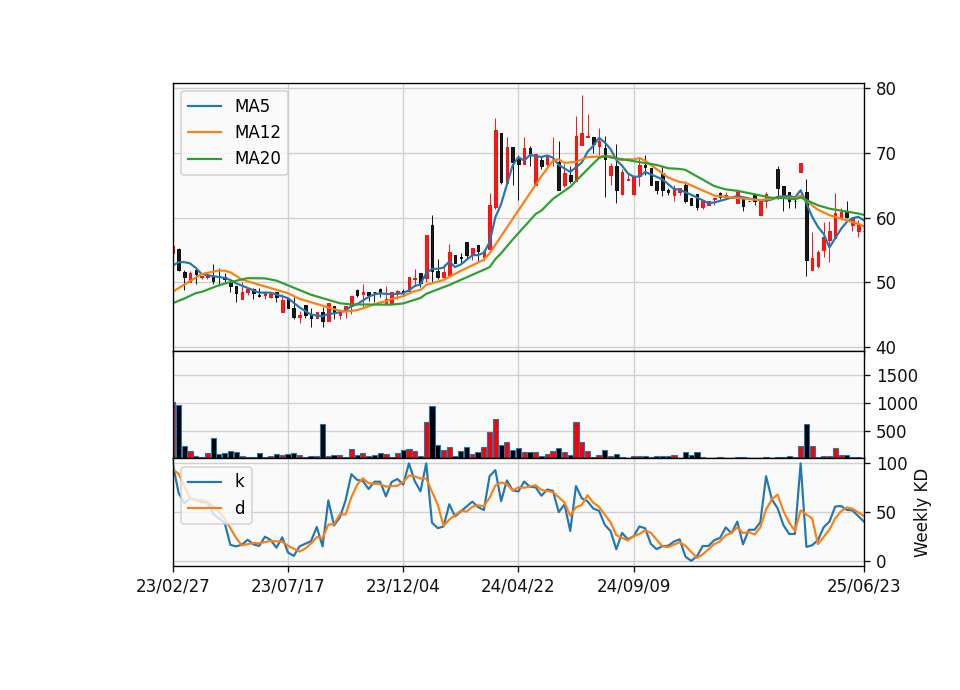Click the 80 price axis label
This screenshot has width=960, height=690.
point(886,89)
